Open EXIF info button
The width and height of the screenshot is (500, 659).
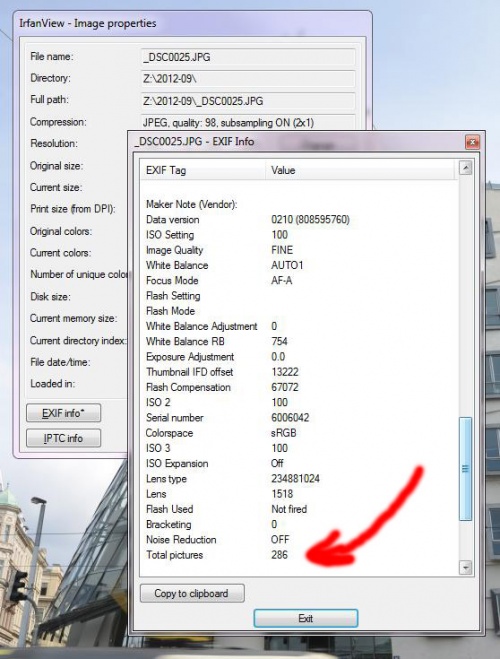63,413
